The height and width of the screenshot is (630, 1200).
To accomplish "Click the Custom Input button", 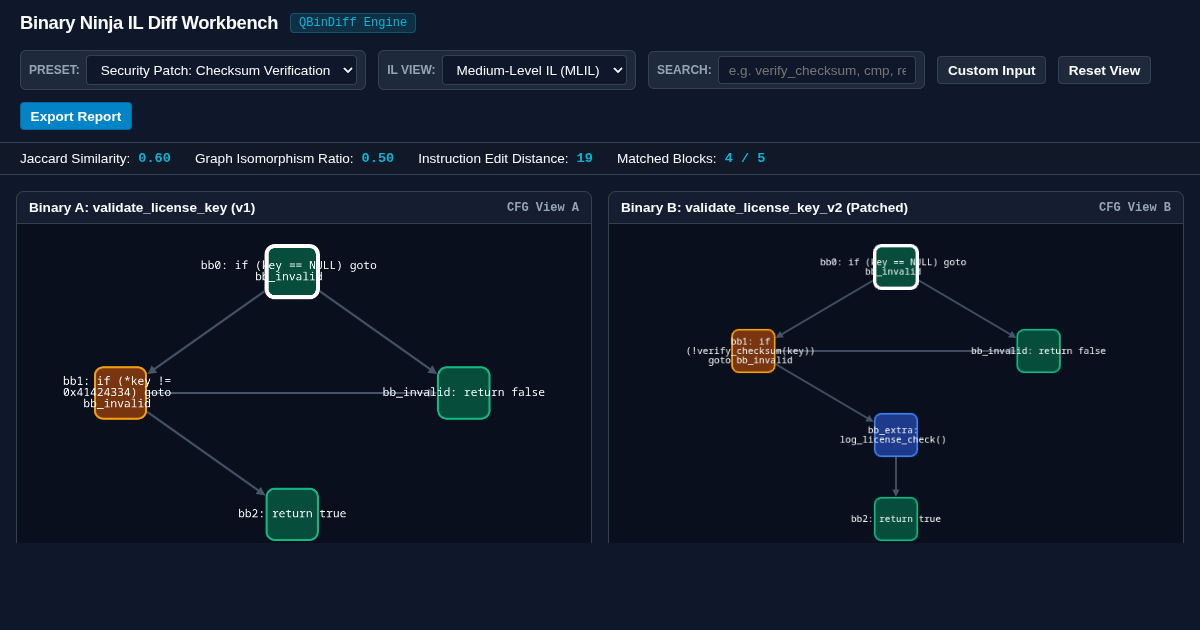I will pos(991,70).
